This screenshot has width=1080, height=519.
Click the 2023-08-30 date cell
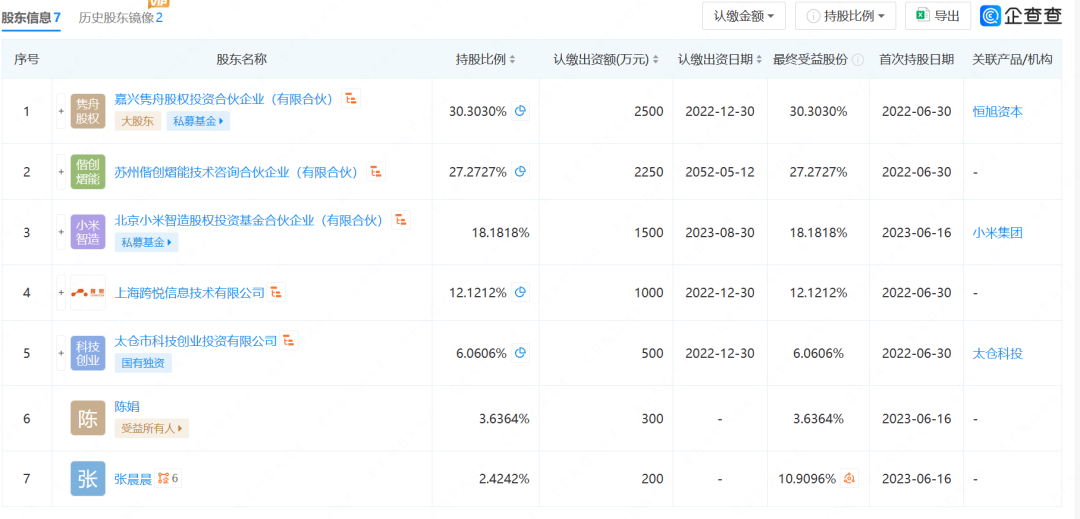pos(719,233)
